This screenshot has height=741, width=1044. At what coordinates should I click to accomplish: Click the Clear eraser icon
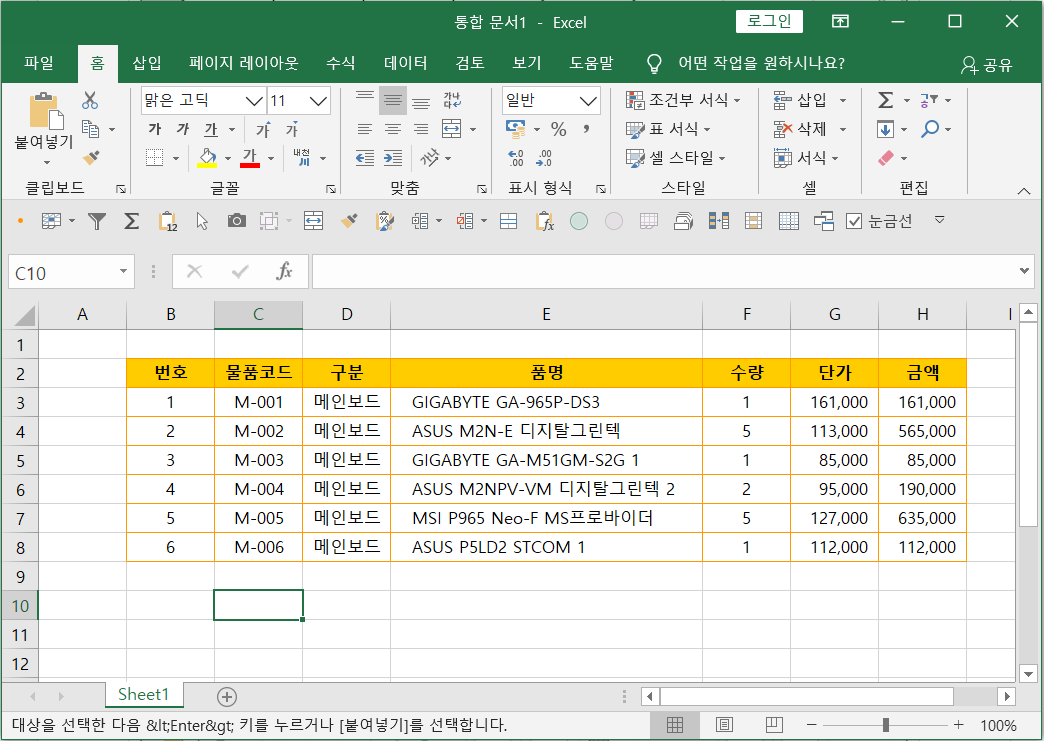coord(886,158)
